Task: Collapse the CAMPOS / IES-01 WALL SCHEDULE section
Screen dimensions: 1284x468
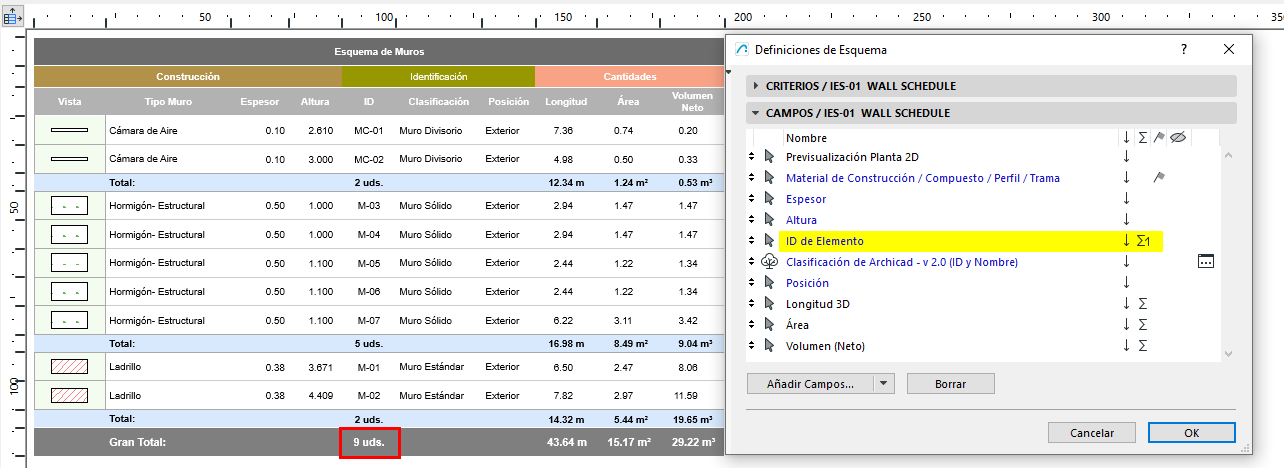Action: [x=757, y=113]
